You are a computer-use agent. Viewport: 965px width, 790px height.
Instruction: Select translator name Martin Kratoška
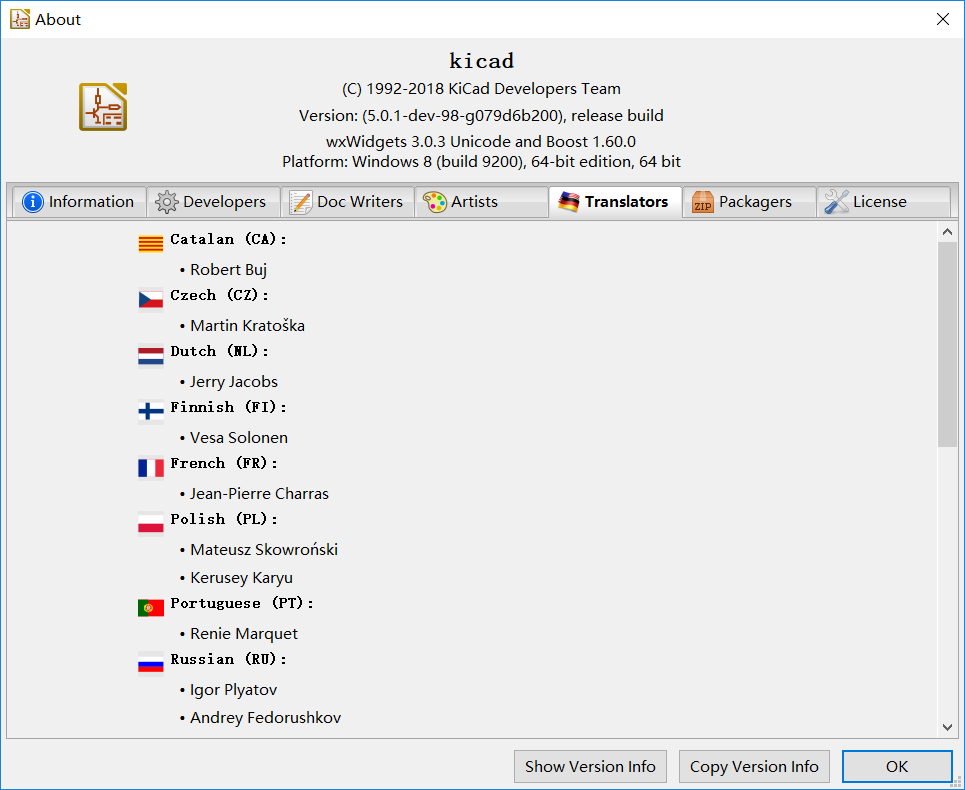(x=247, y=325)
